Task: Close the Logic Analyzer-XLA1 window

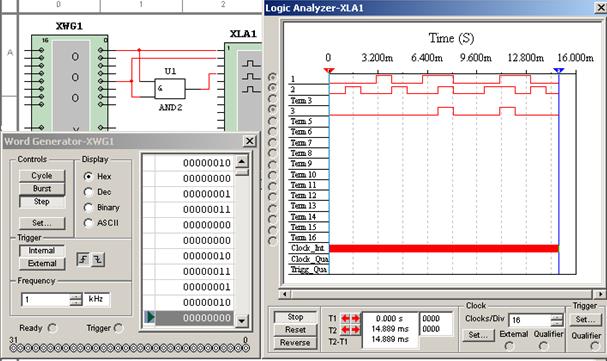Action: click(600, 8)
